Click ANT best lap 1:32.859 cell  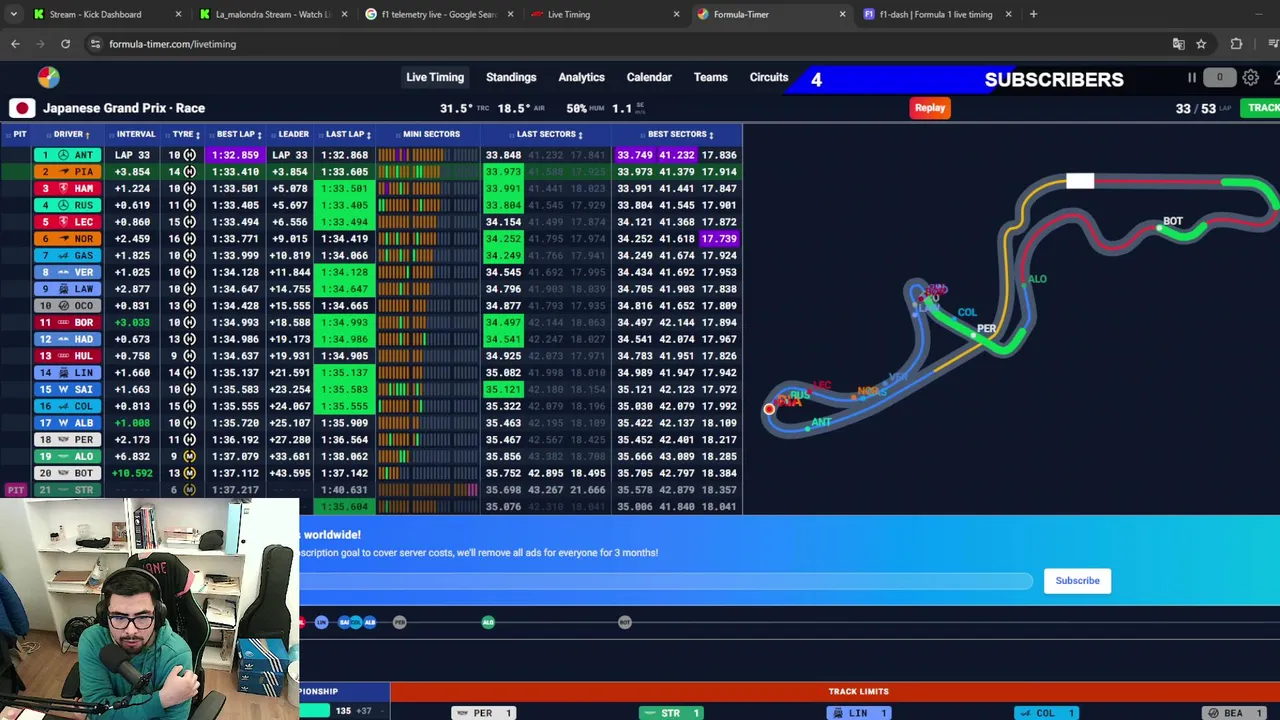click(237, 155)
